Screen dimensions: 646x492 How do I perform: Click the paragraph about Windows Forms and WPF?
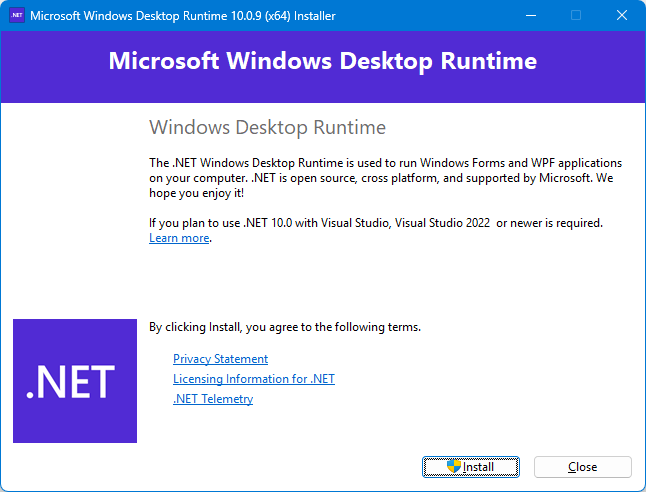[386, 178]
